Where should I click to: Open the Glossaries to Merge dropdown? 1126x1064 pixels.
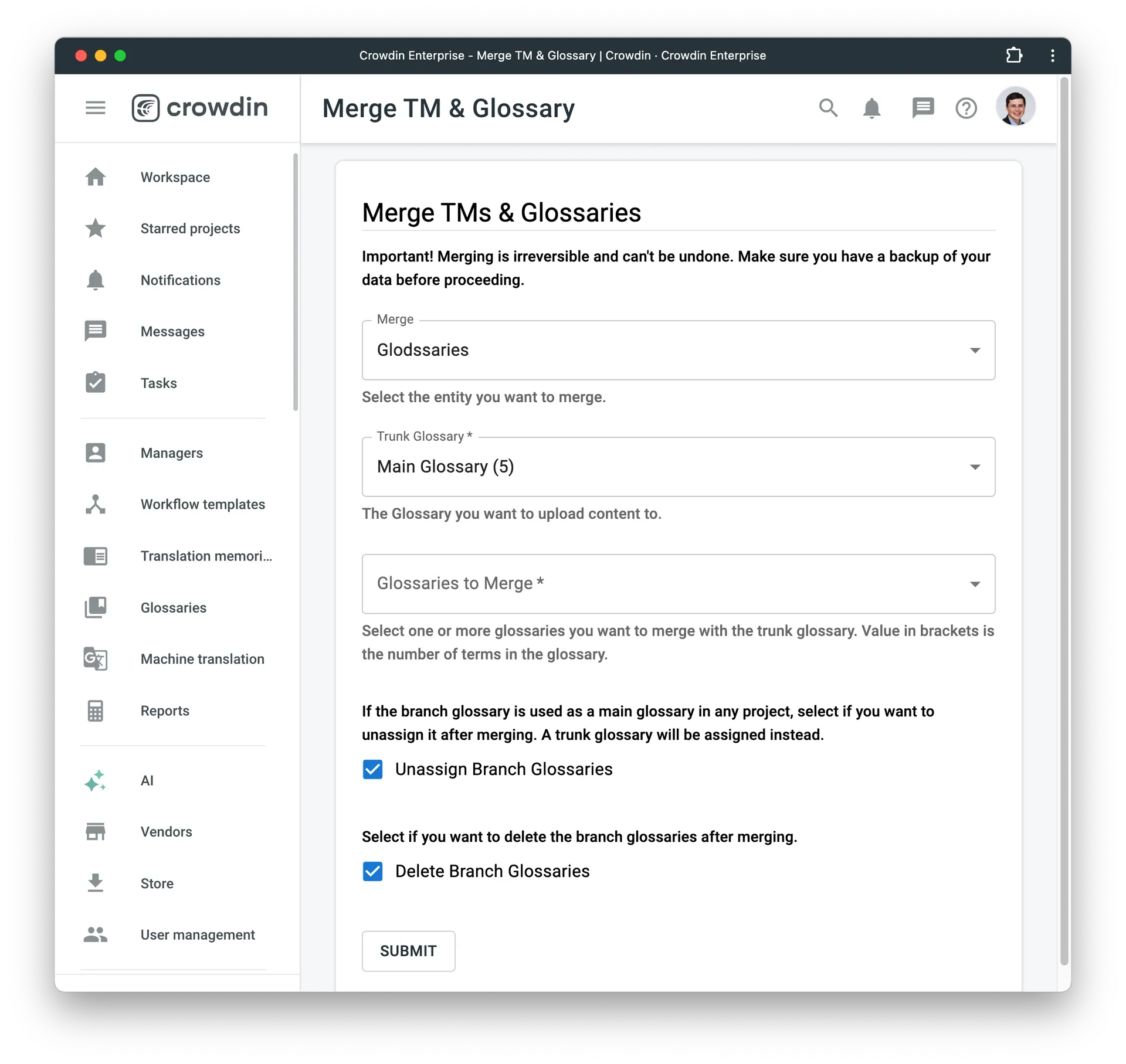click(678, 583)
